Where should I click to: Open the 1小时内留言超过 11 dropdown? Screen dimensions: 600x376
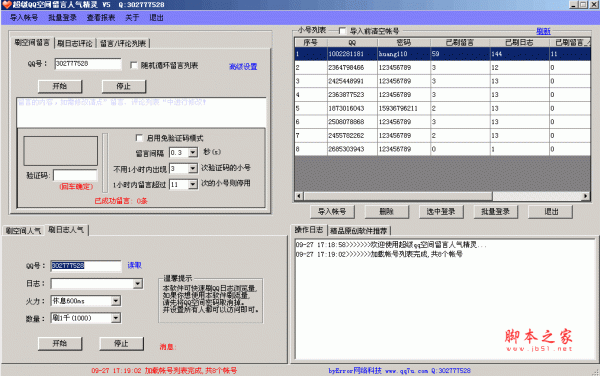193,184
